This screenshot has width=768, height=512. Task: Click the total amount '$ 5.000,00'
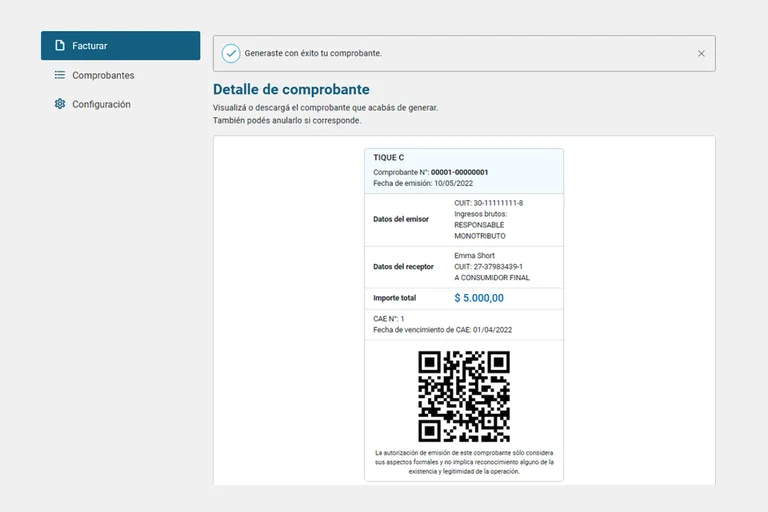pos(479,298)
